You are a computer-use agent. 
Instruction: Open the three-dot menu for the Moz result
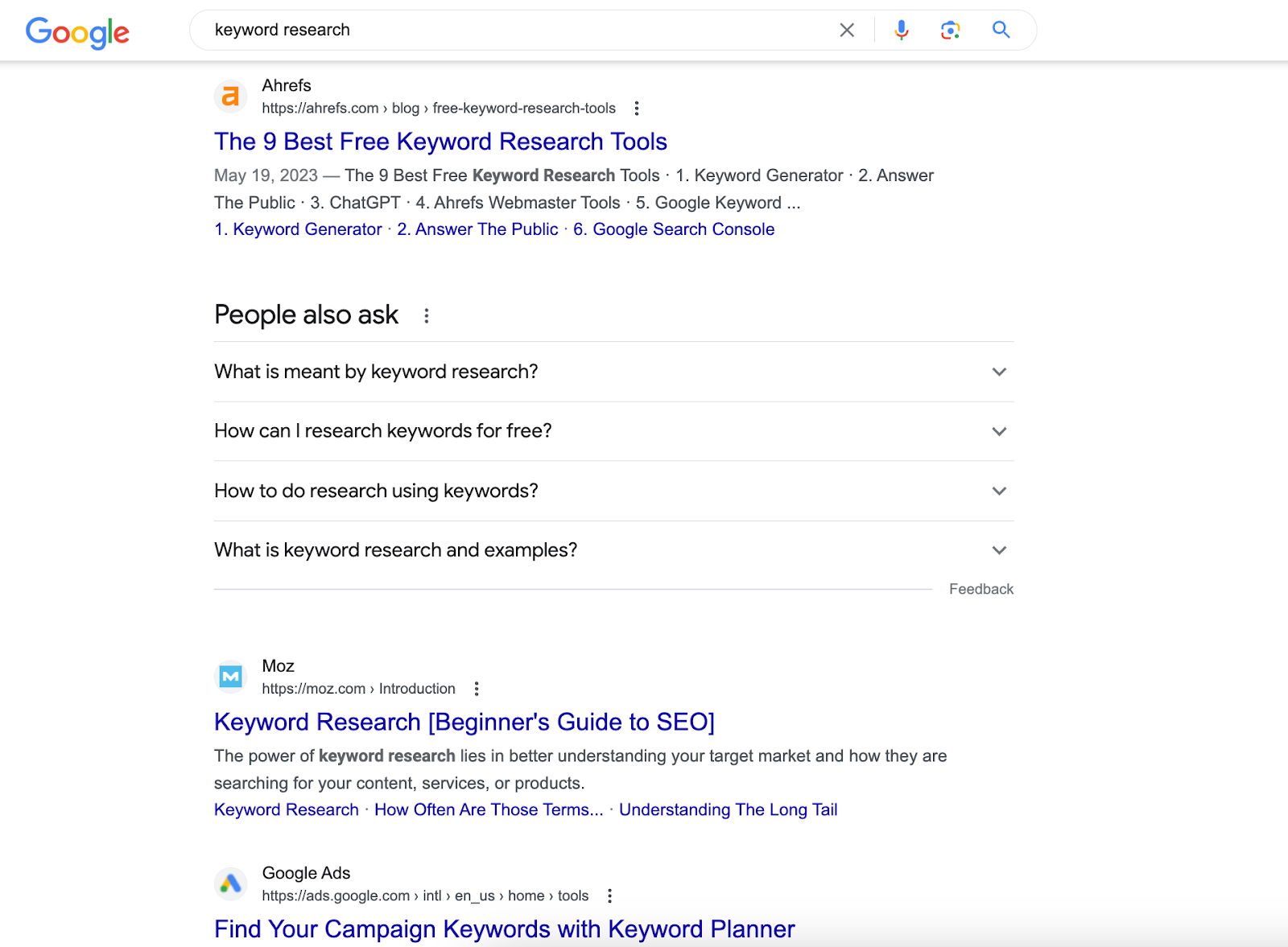[x=477, y=688]
